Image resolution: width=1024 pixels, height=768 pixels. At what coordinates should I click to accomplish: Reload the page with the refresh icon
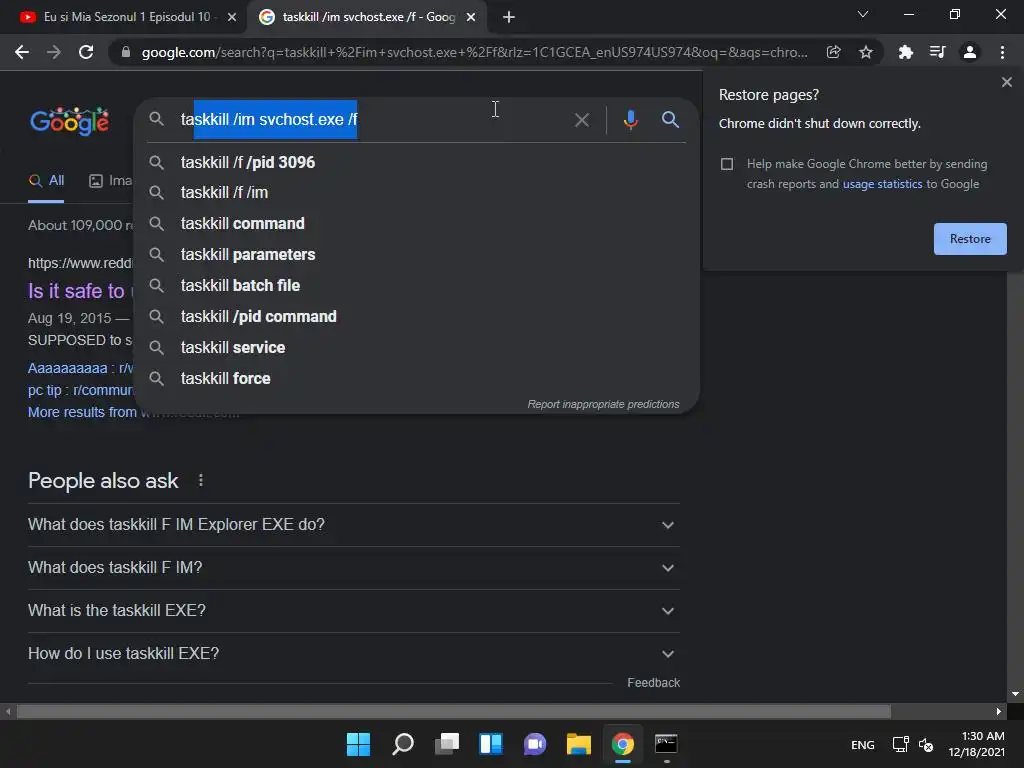86,52
